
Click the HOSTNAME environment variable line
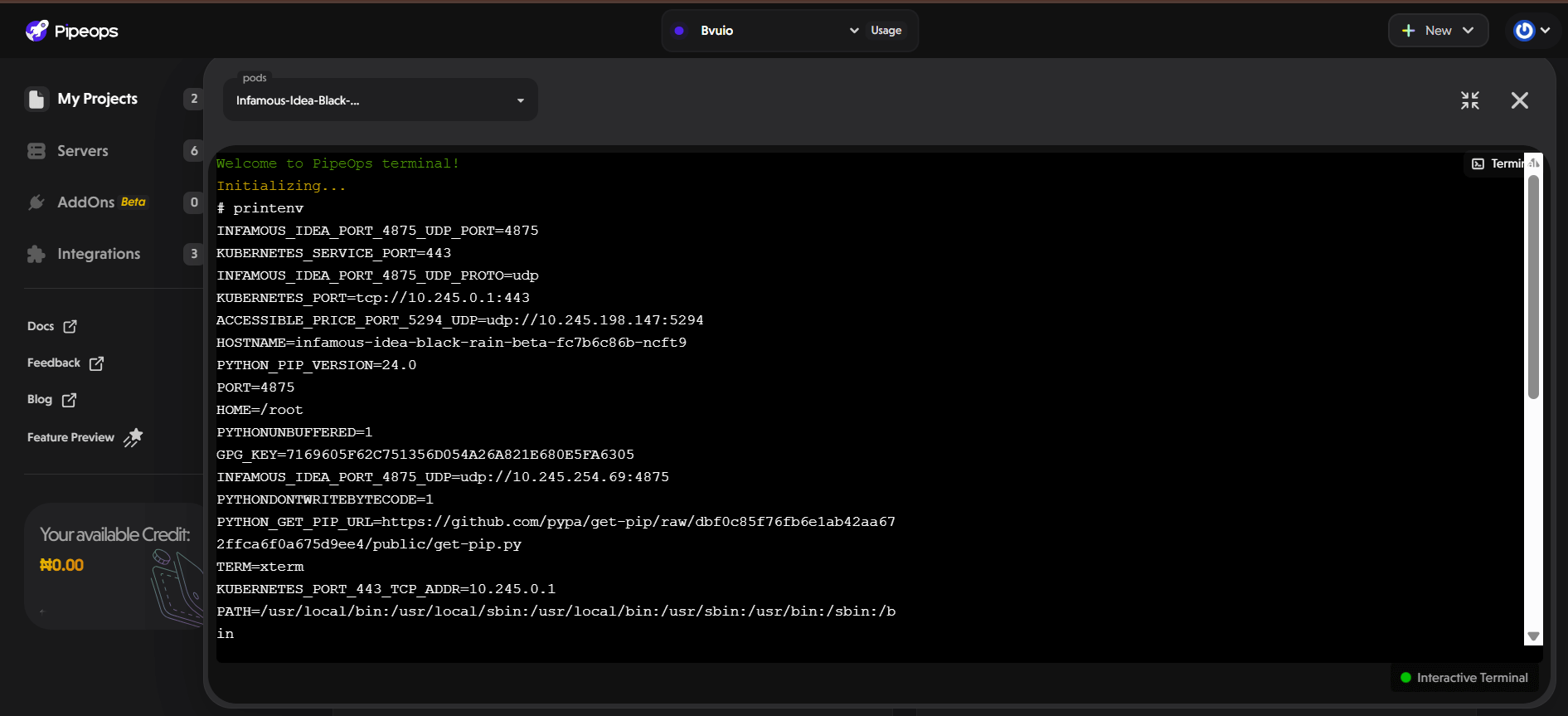(x=452, y=343)
